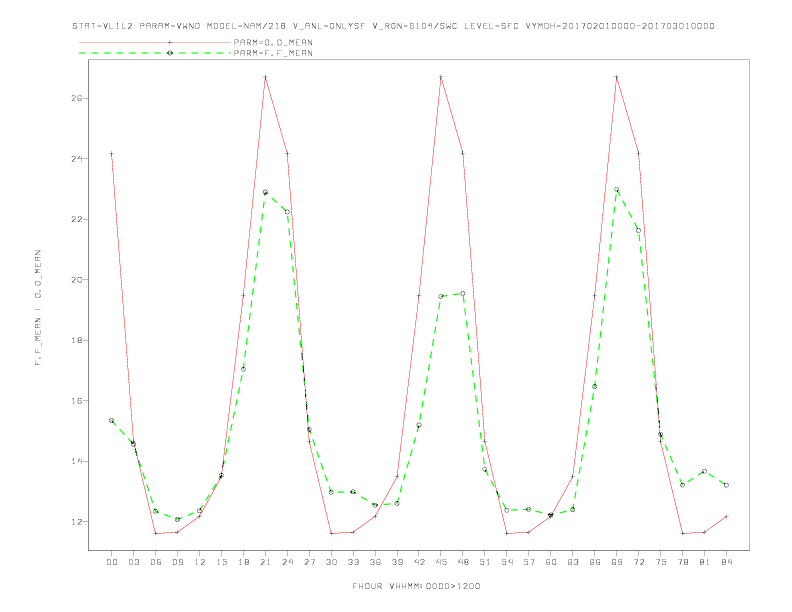Click x-axis tick label 72
792x612 pixels.
(x=639, y=562)
